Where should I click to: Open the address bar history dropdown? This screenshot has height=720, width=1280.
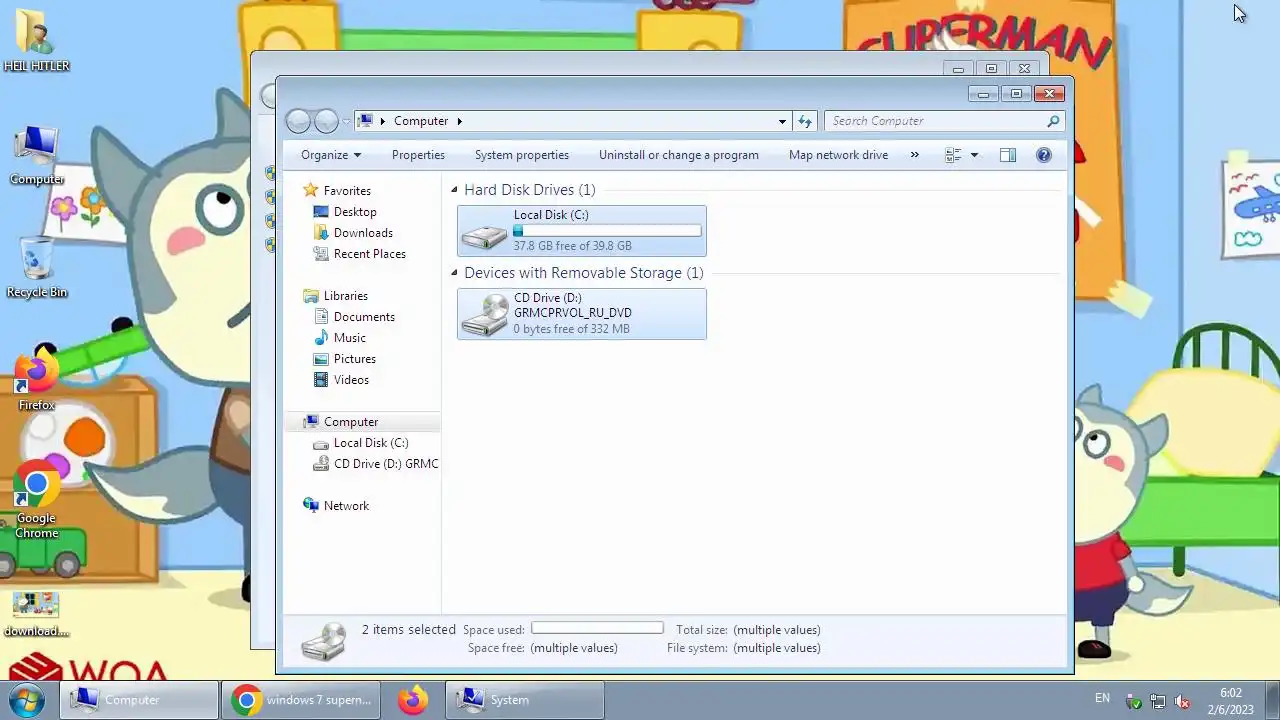782,121
